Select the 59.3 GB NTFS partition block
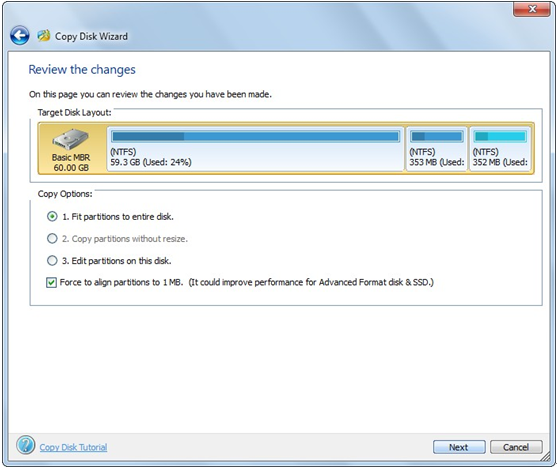557x468 pixels. 255,149
